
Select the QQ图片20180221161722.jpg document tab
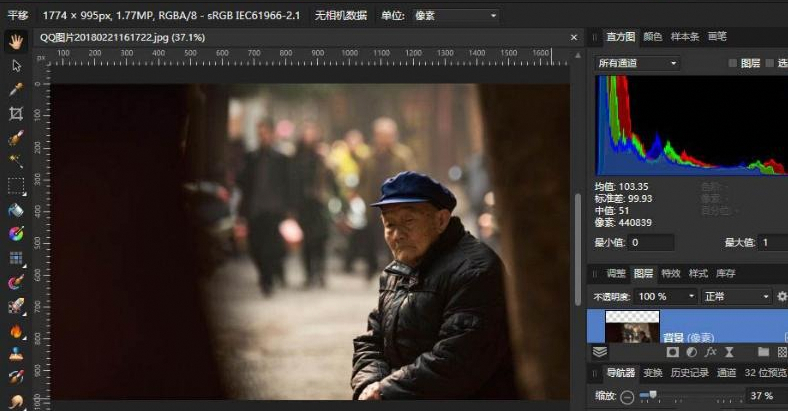(x=122, y=38)
